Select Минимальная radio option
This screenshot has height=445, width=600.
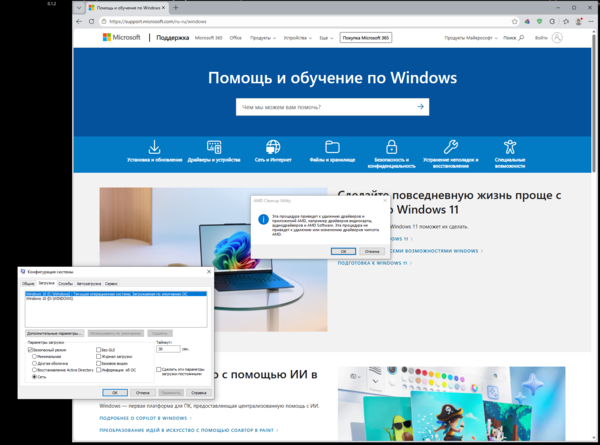34,356
